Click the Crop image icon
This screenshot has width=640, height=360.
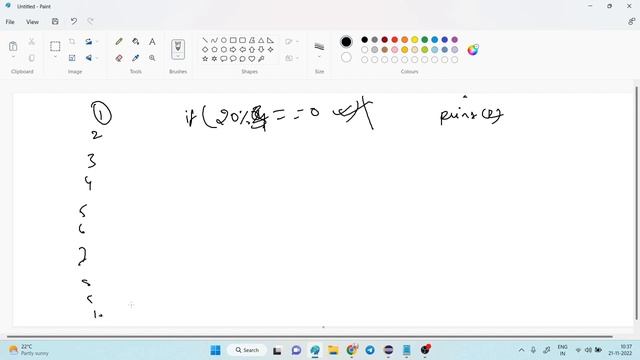[72, 42]
